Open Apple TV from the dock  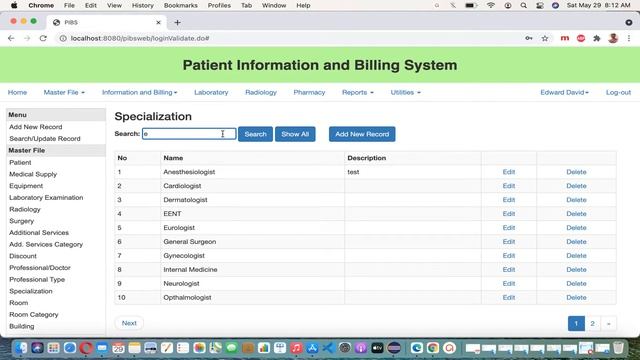point(377,348)
